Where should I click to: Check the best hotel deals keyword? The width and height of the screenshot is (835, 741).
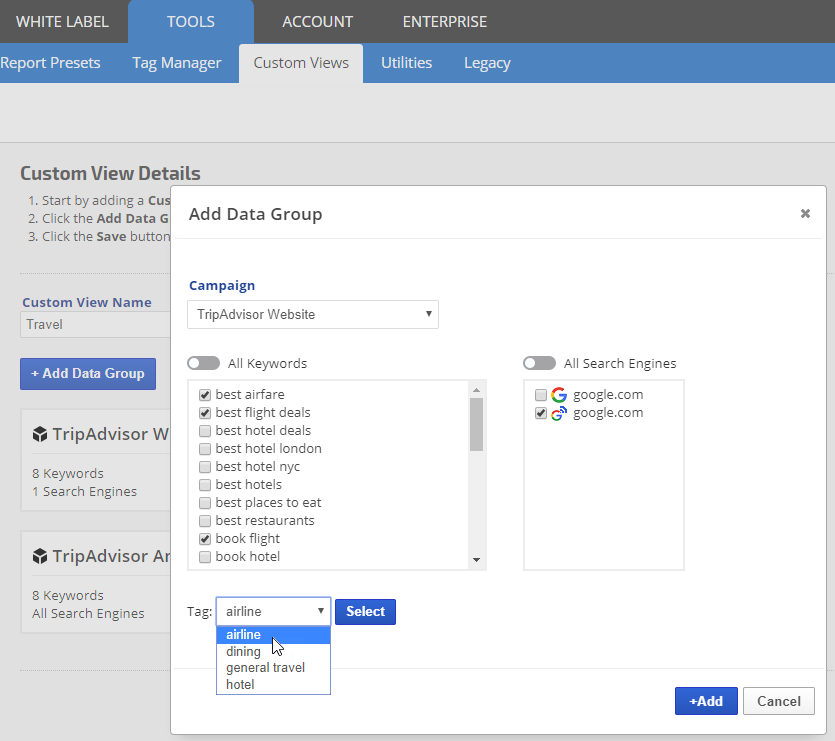coord(205,431)
